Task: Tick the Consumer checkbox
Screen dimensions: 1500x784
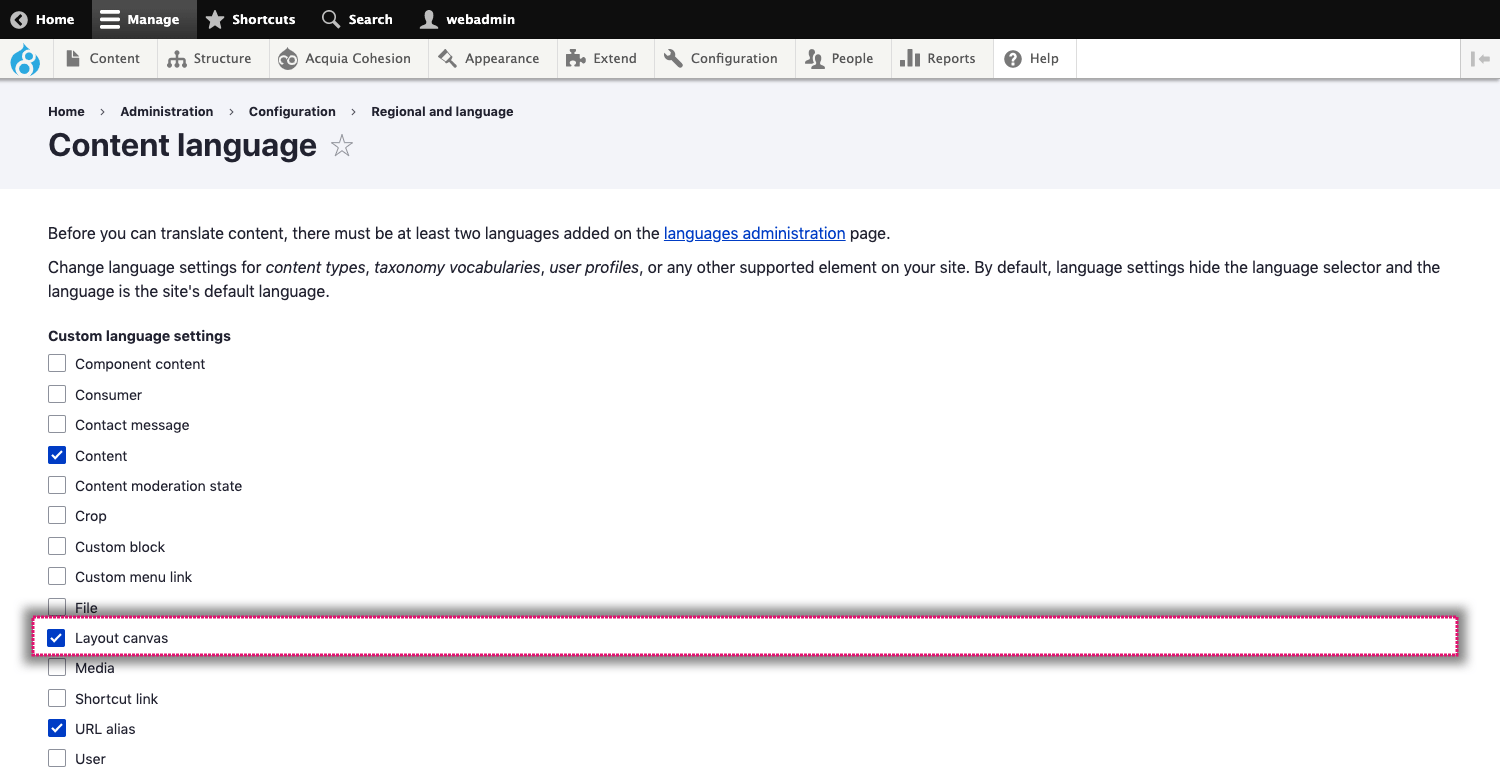Action: [57, 394]
